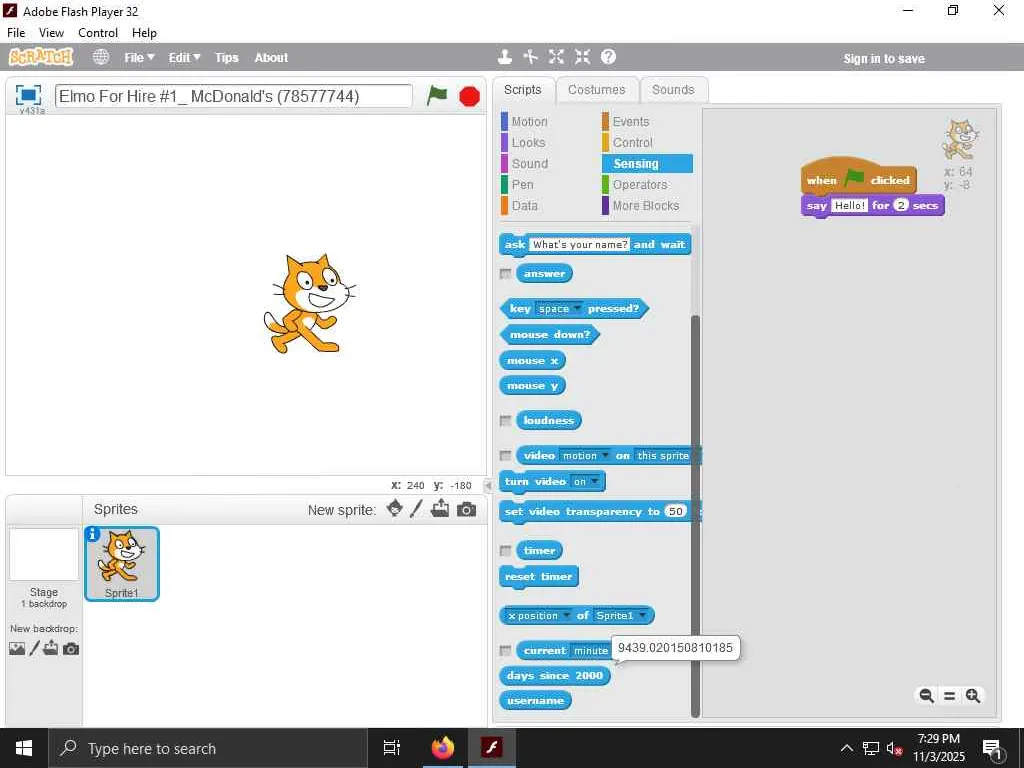Screen dimensions: 1024x768
Task: Switch stage to full screen mode
Action: point(28,95)
